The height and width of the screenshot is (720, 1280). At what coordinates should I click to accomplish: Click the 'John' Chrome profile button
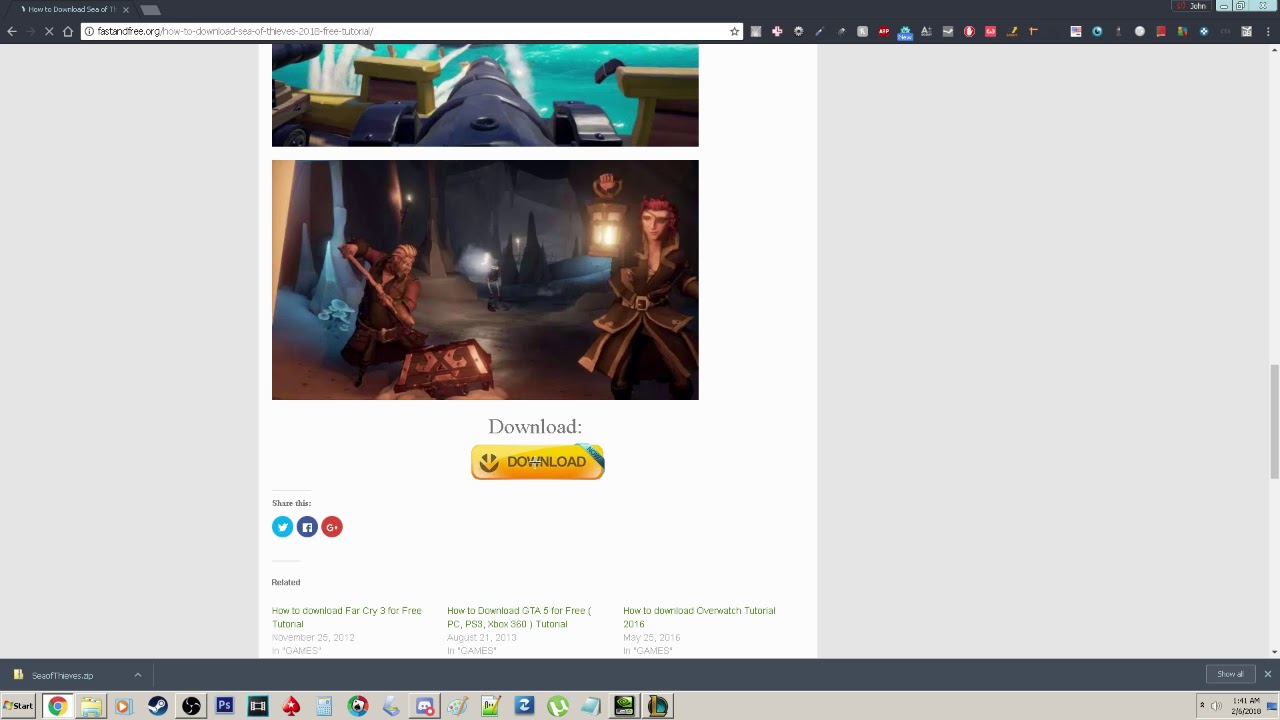point(1192,6)
